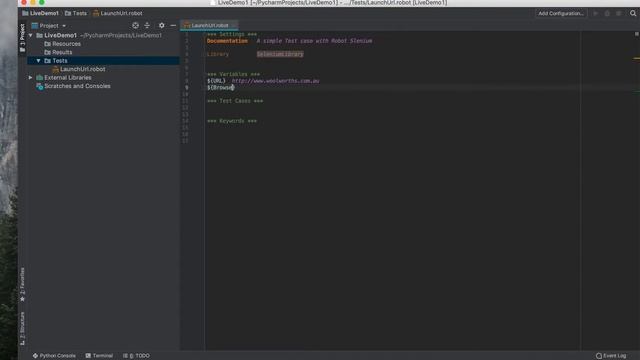Click the ${URL} variable in editor
Viewport: 640px width, 360px height.
(x=216, y=81)
